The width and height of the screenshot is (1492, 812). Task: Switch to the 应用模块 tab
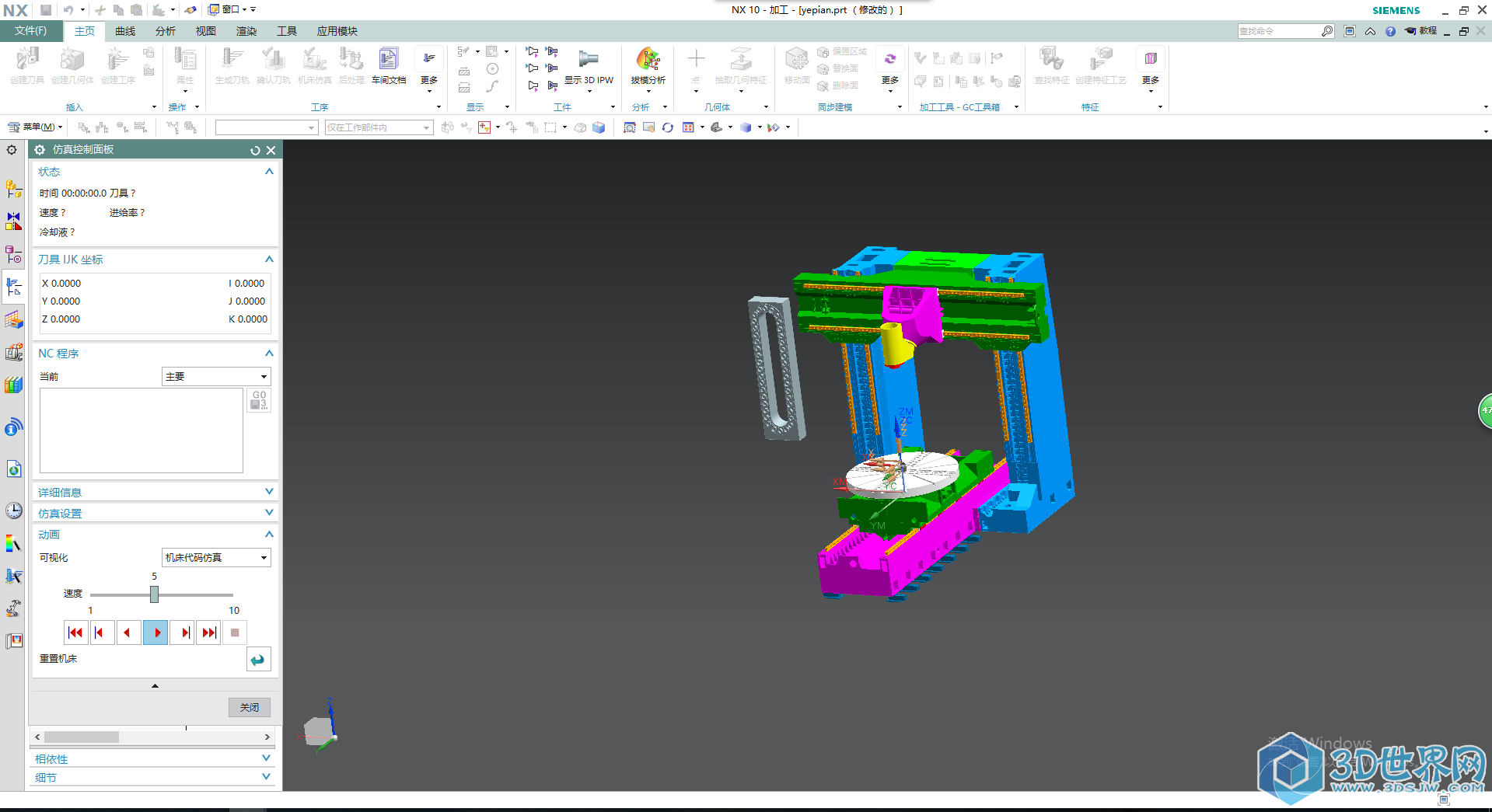[x=337, y=31]
